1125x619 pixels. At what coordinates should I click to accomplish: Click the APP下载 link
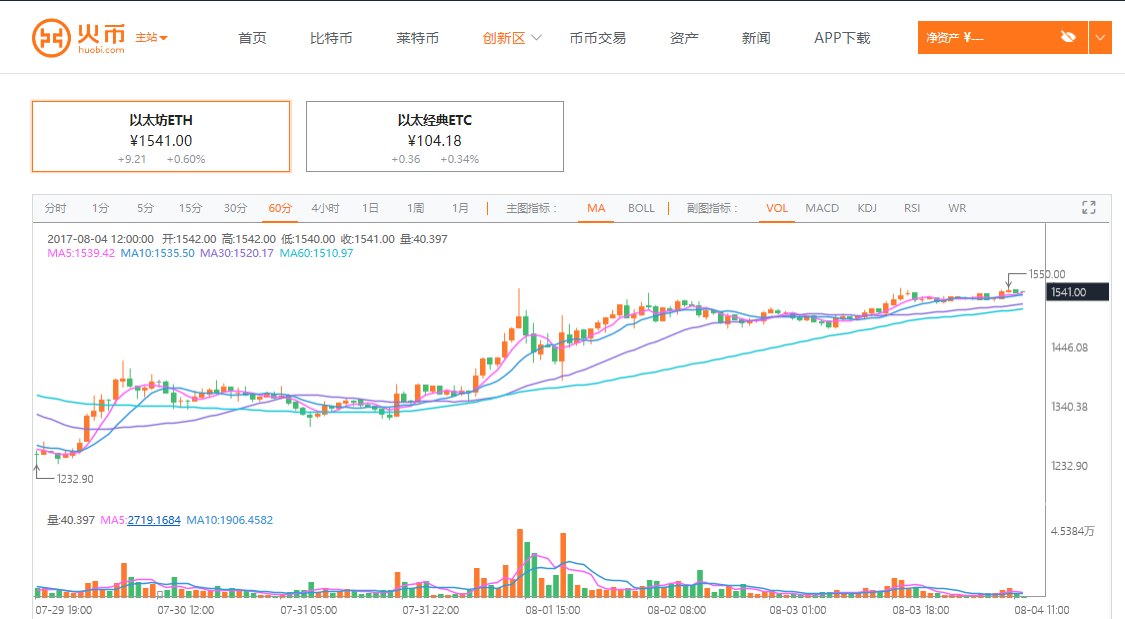coord(842,38)
